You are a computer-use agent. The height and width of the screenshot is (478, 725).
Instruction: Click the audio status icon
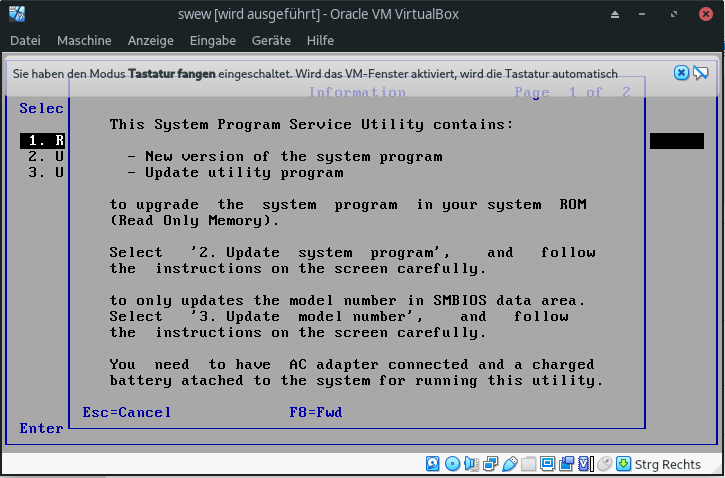coord(471,464)
